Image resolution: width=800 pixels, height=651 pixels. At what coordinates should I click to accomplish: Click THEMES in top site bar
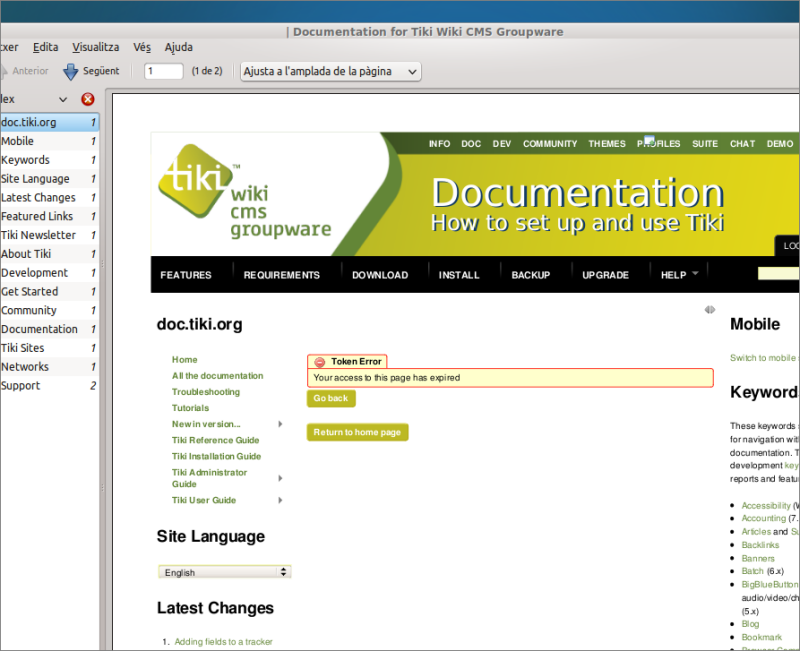(607, 144)
